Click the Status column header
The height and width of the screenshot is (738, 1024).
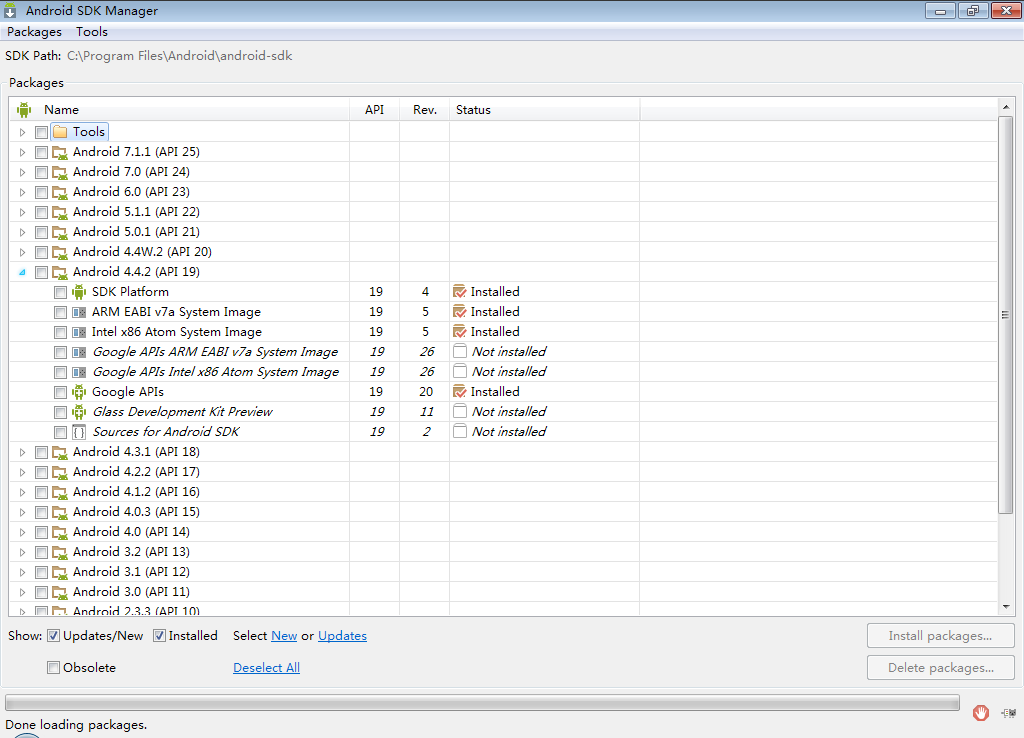(x=545, y=110)
